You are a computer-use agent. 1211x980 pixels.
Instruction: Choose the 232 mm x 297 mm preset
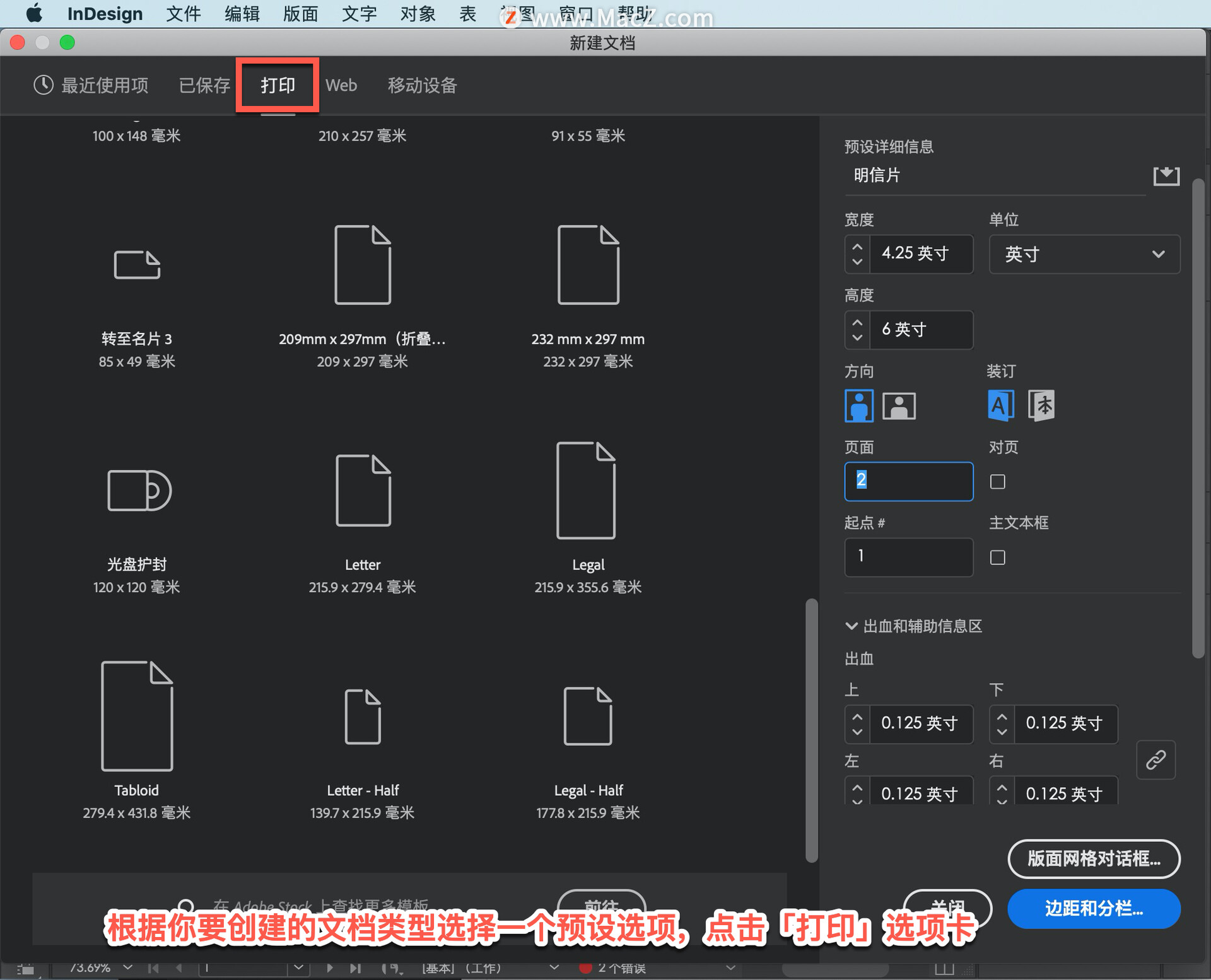[x=588, y=264]
